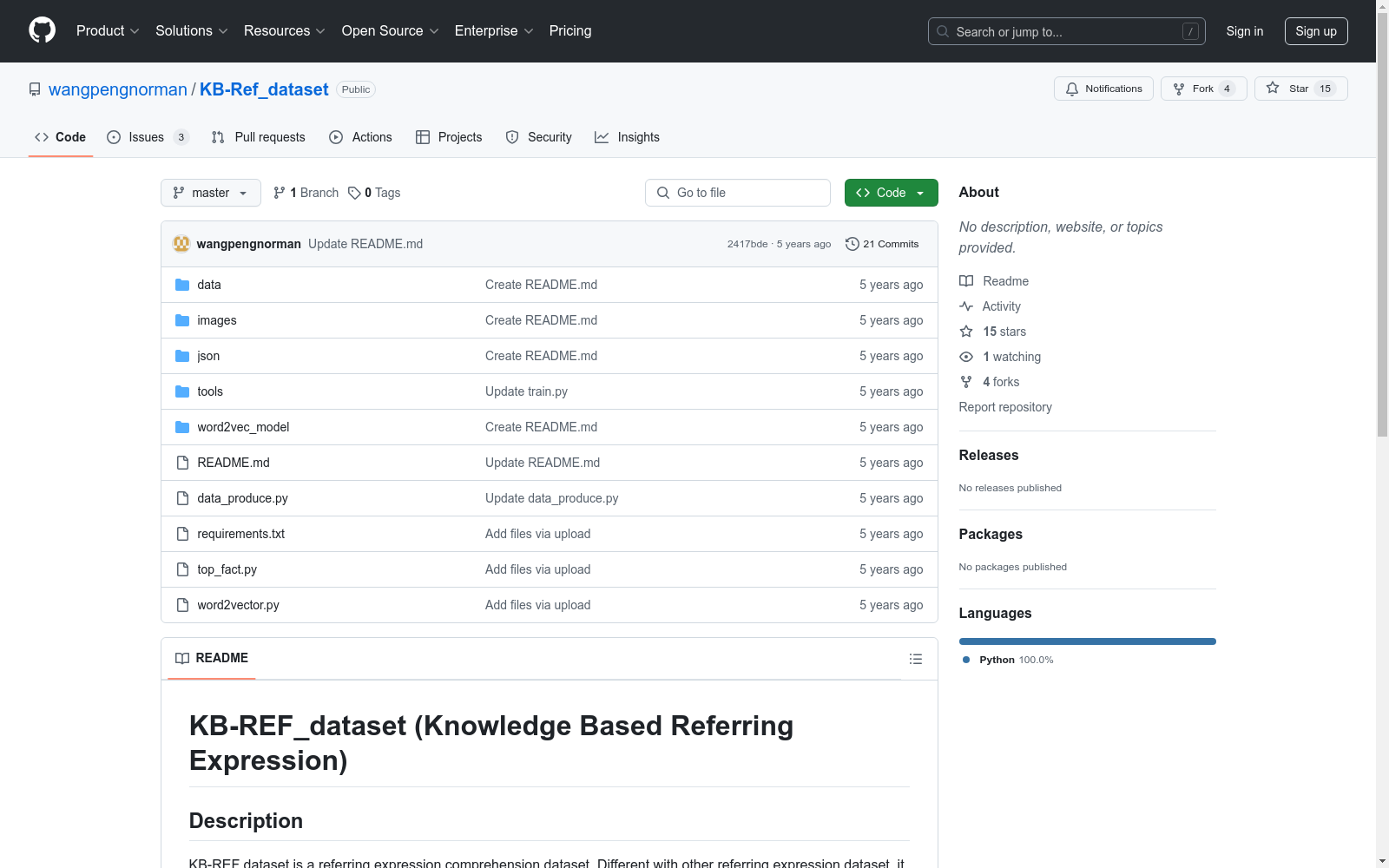
Task: Open the Releases heading link
Action: (x=989, y=455)
